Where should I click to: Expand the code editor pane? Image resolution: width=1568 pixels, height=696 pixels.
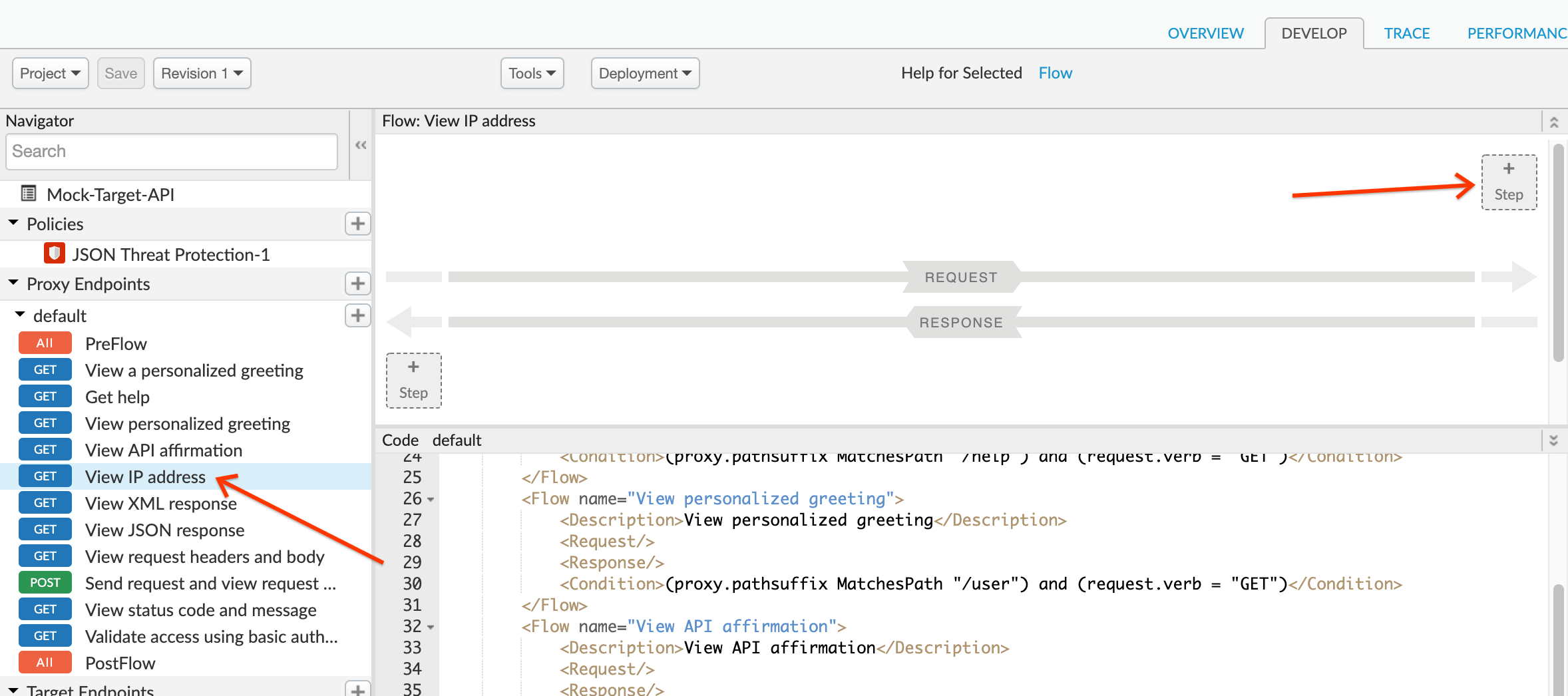[x=1553, y=440]
